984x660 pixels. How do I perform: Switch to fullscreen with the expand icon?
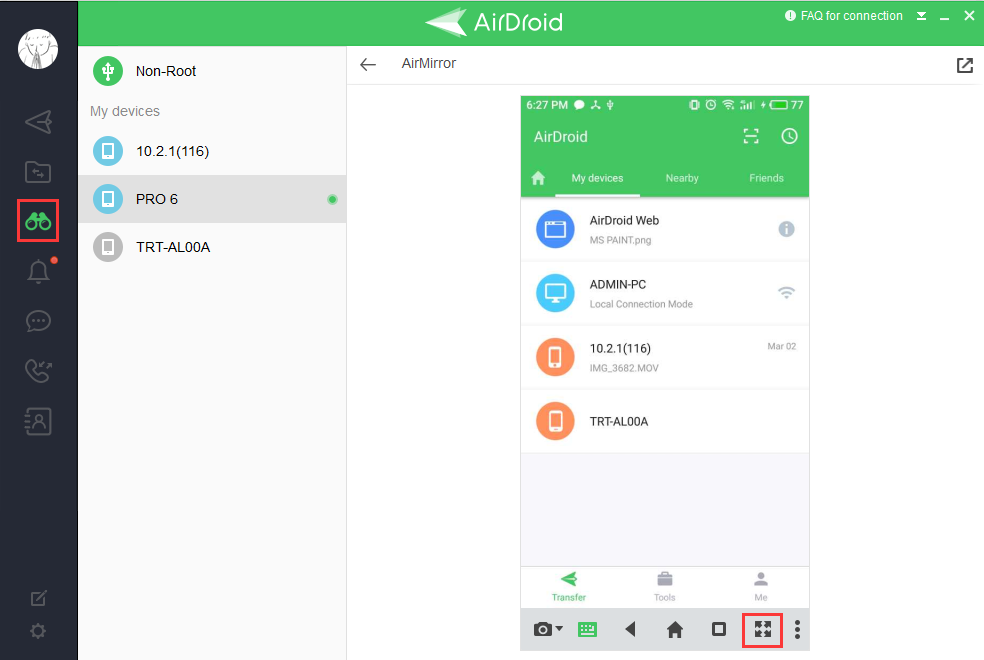[x=762, y=629]
